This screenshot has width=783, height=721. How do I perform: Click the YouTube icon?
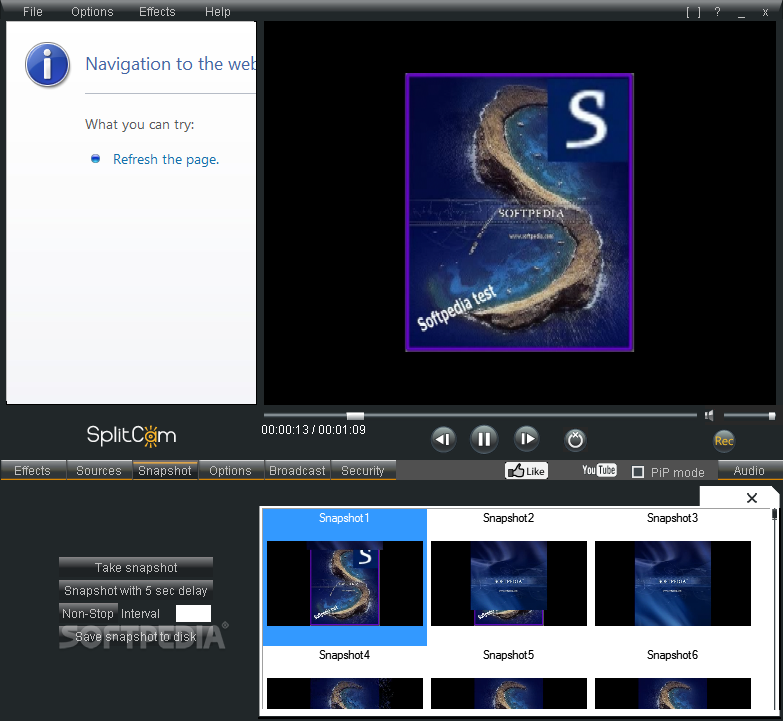[599, 470]
